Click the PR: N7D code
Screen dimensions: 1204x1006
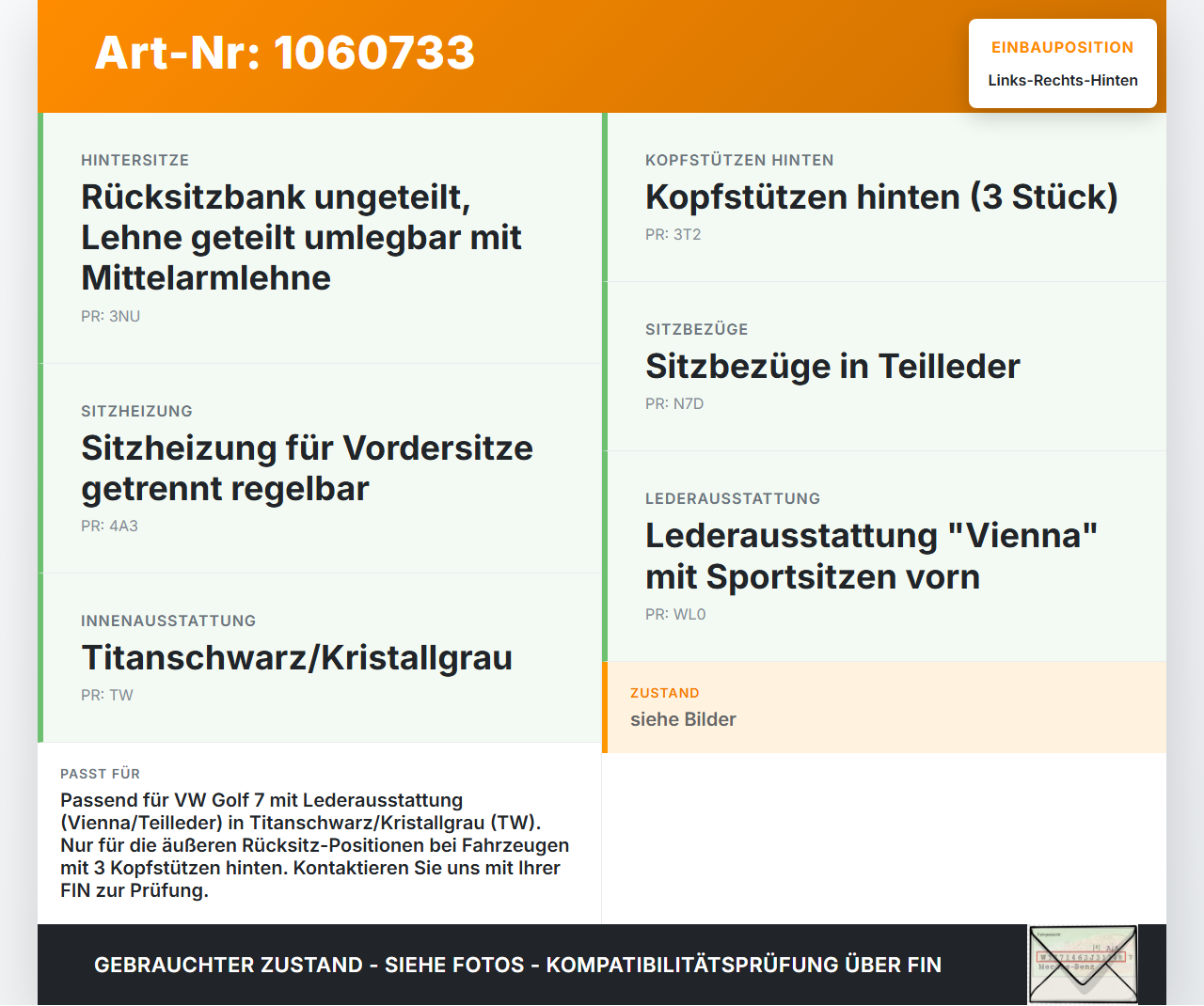[674, 403]
